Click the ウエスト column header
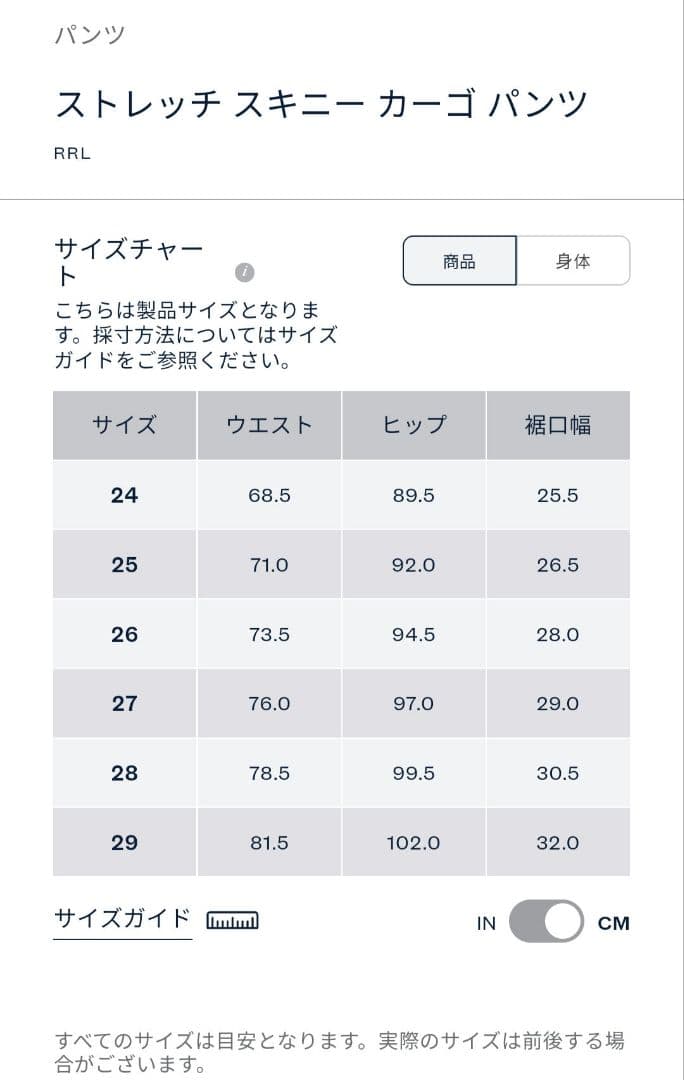 click(268, 425)
